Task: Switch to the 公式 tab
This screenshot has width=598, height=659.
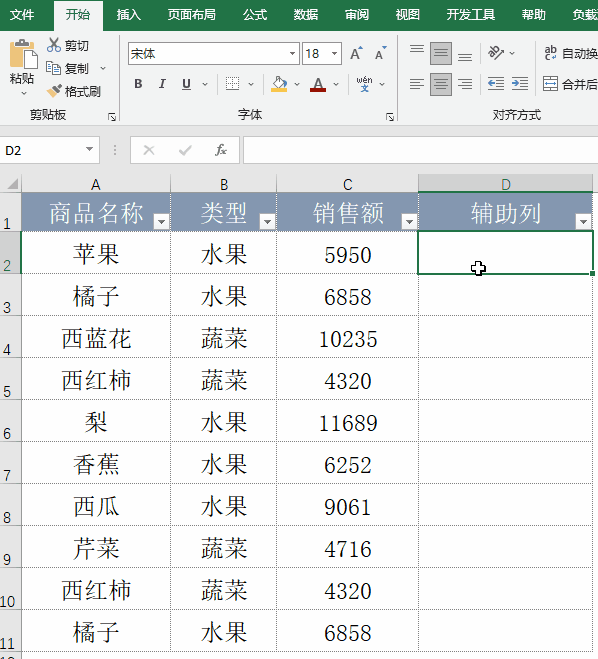Action: click(x=255, y=15)
